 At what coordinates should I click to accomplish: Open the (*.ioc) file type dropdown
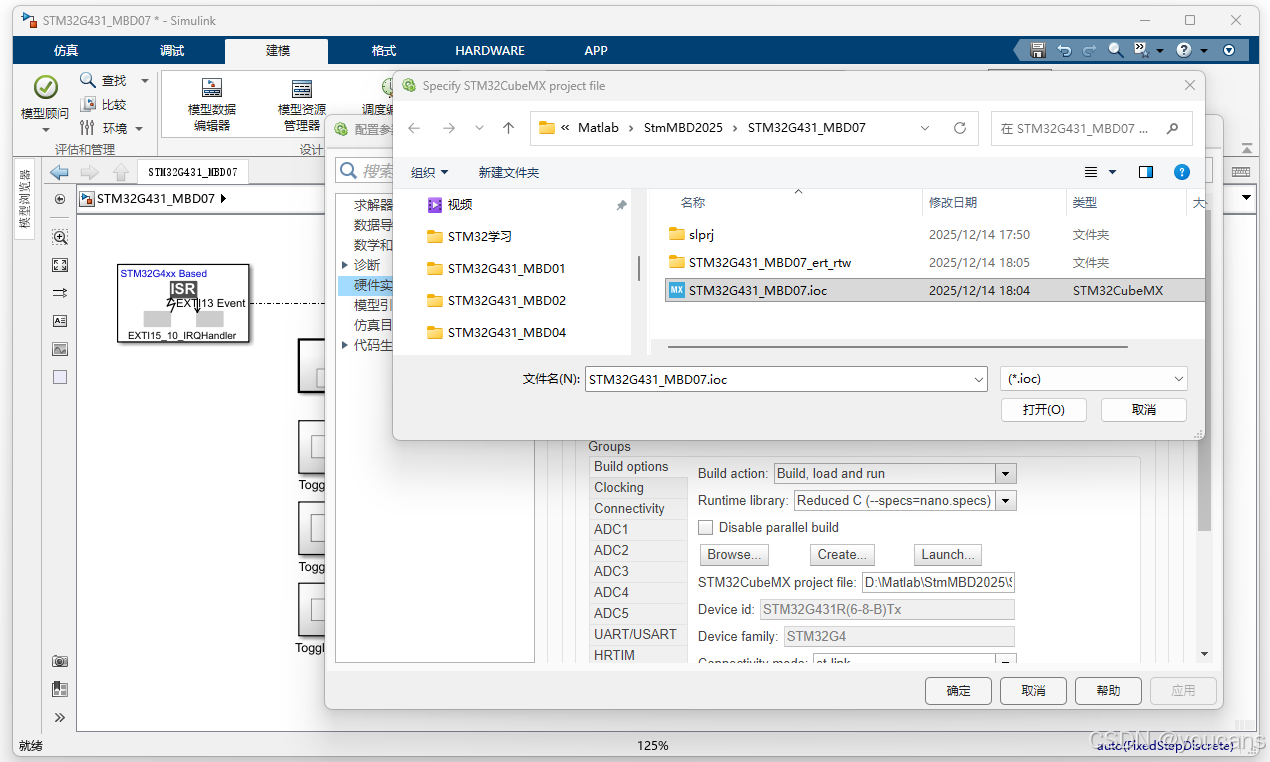(1093, 379)
